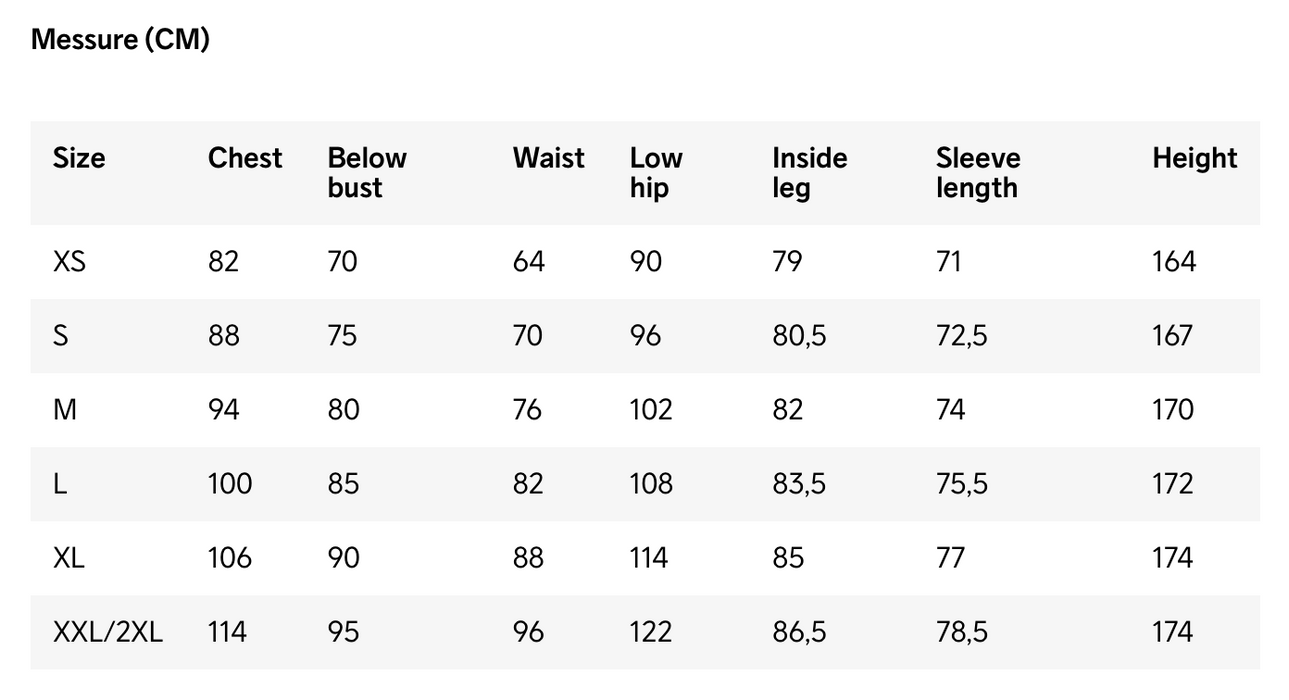Image resolution: width=1289 pixels, height=700 pixels.
Task: Click the Waist column header
Action: 549,158
